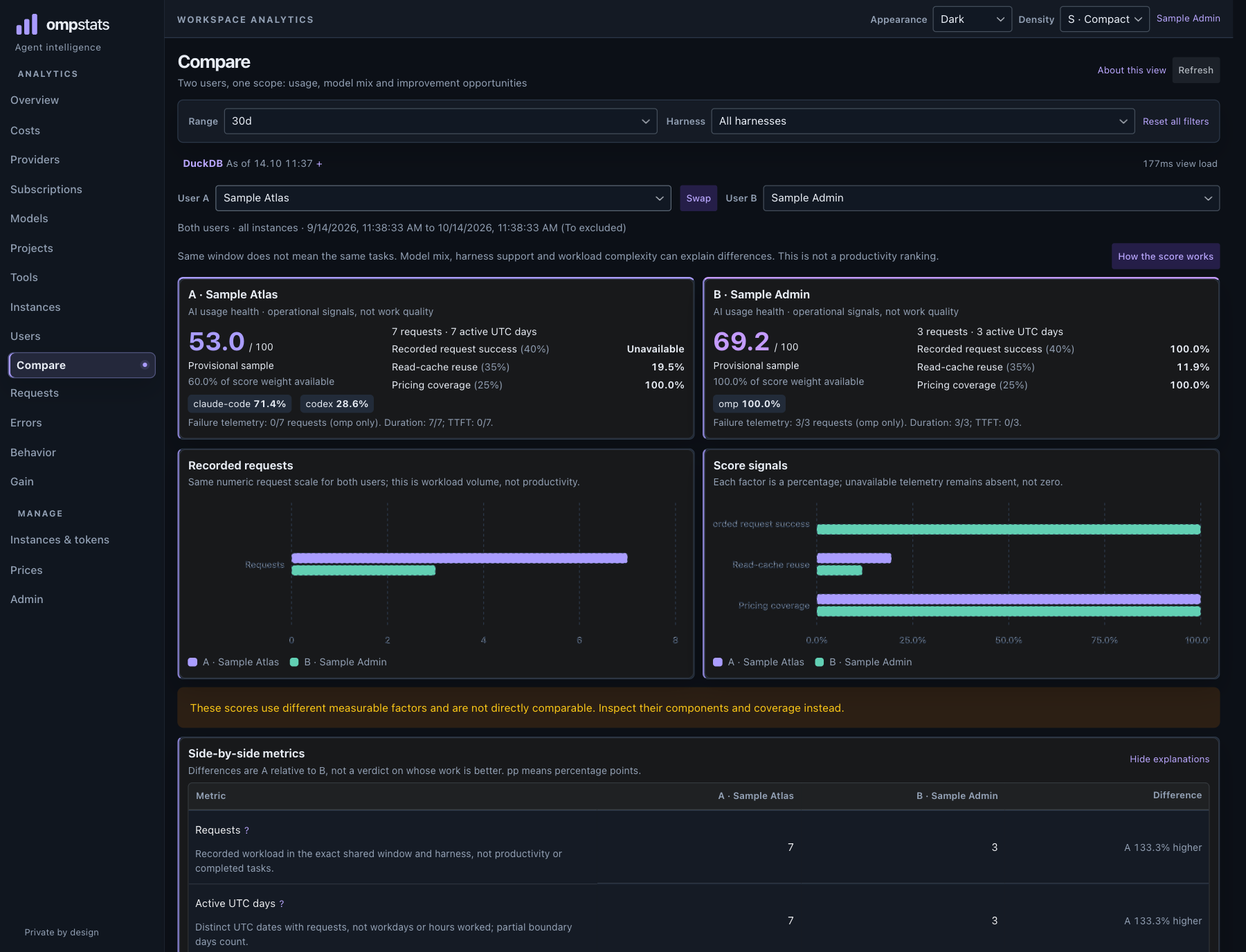1246x952 pixels.
Task: Open the Gain page
Action: pos(21,482)
